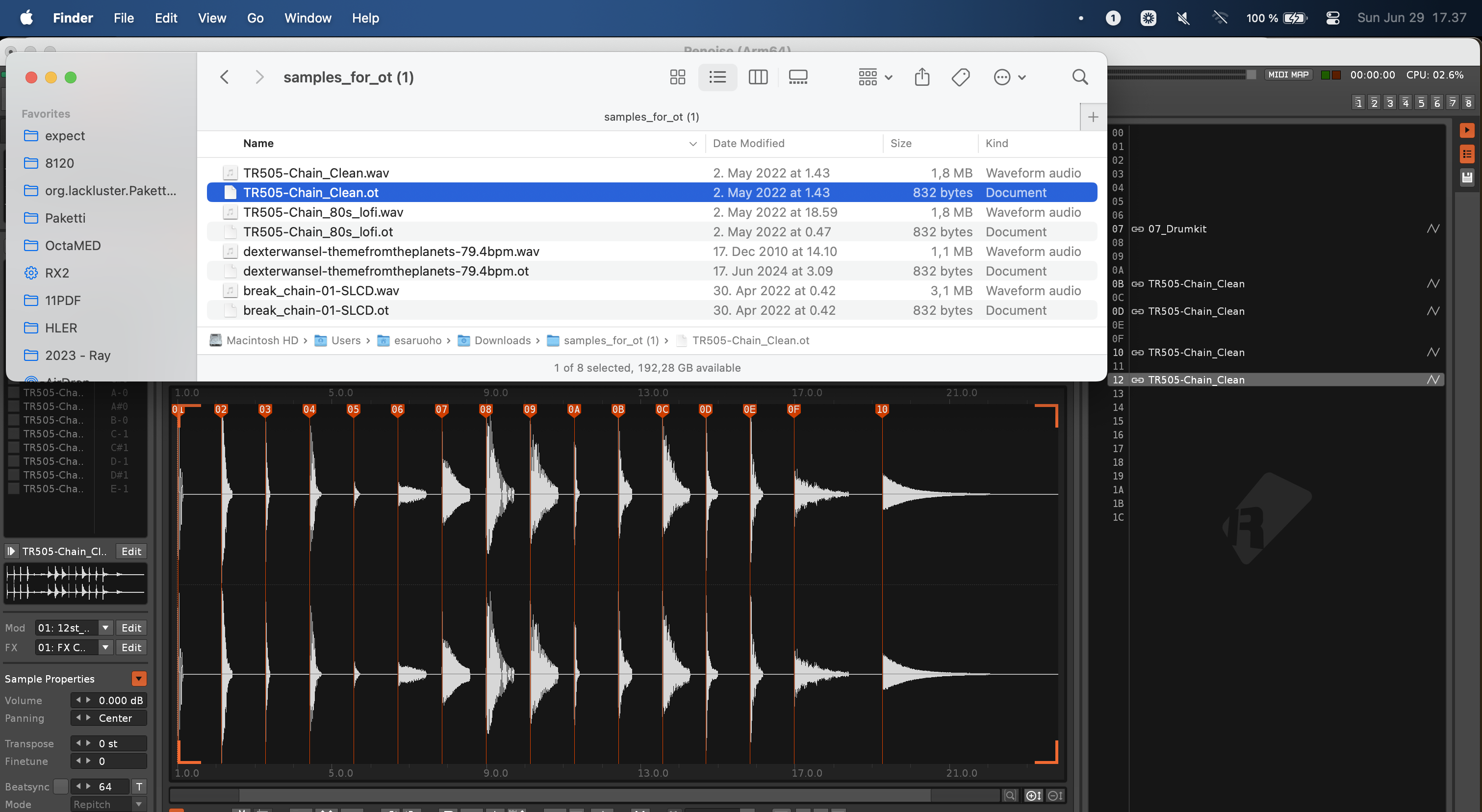
Task: Open the Finder Share button
Action: coord(921,77)
